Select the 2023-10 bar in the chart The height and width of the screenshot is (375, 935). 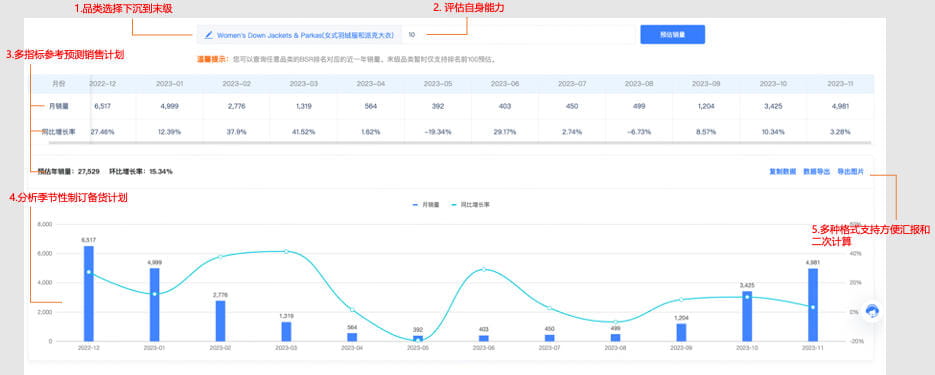click(x=747, y=316)
